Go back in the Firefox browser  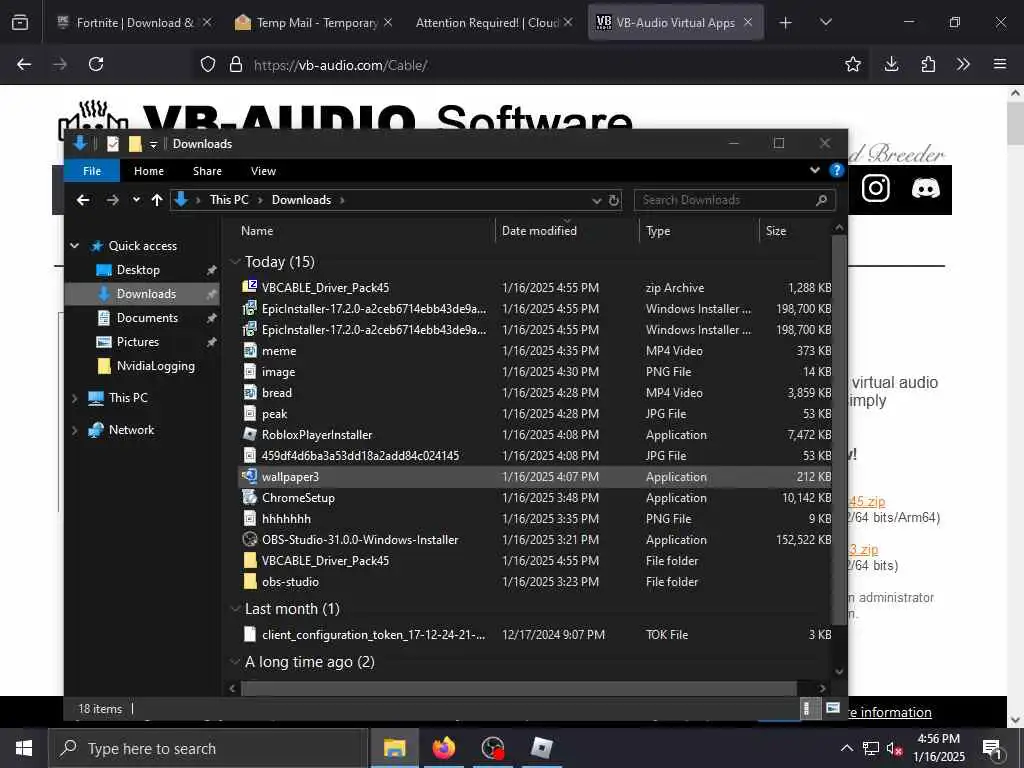click(24, 64)
